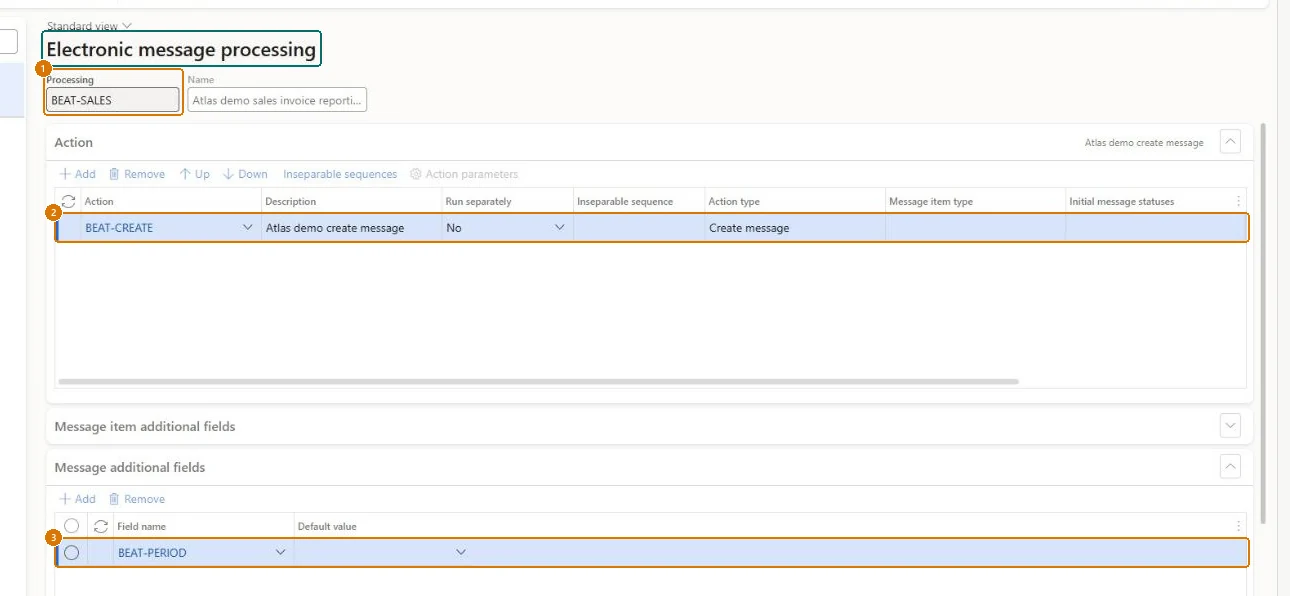Select all rows in Message additional fields

71,526
